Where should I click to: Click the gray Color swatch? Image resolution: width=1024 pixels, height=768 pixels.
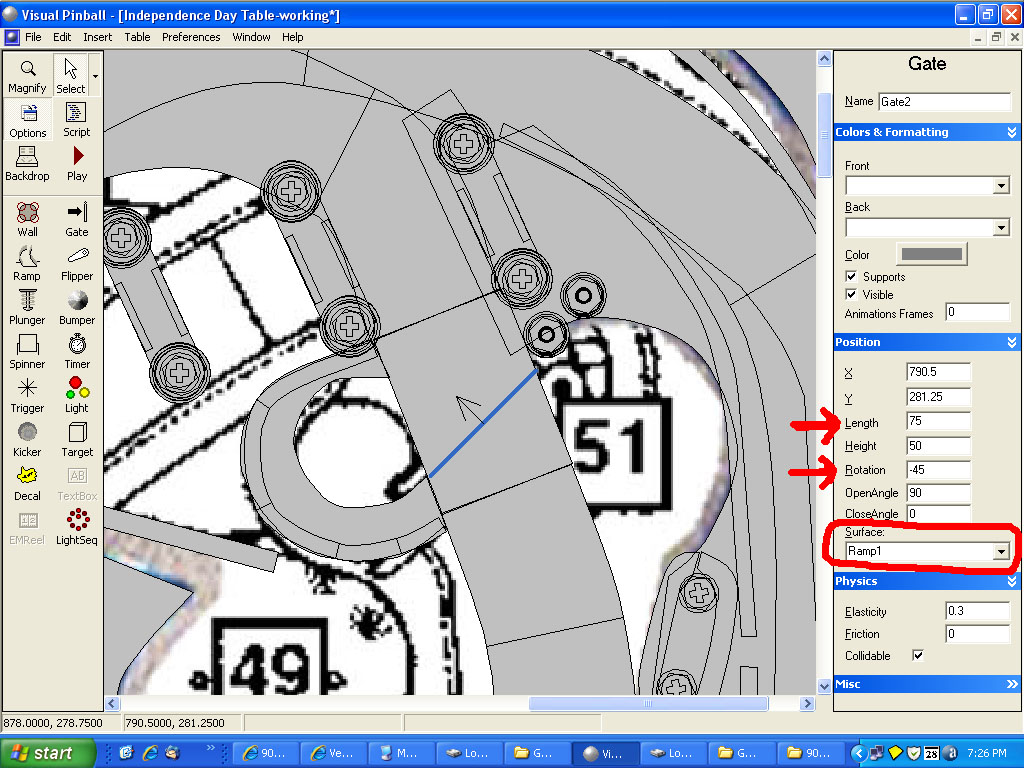[x=931, y=254]
